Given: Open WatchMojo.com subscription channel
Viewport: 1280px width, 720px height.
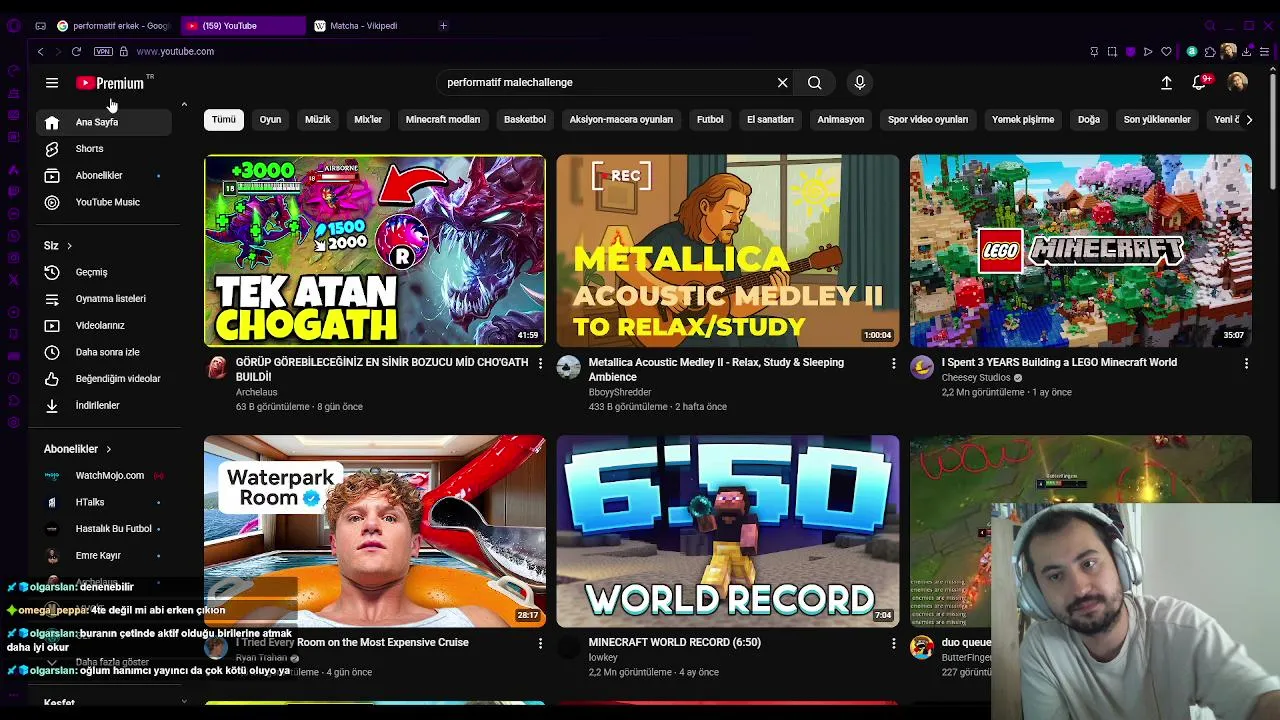Looking at the screenshot, I should (x=104, y=476).
